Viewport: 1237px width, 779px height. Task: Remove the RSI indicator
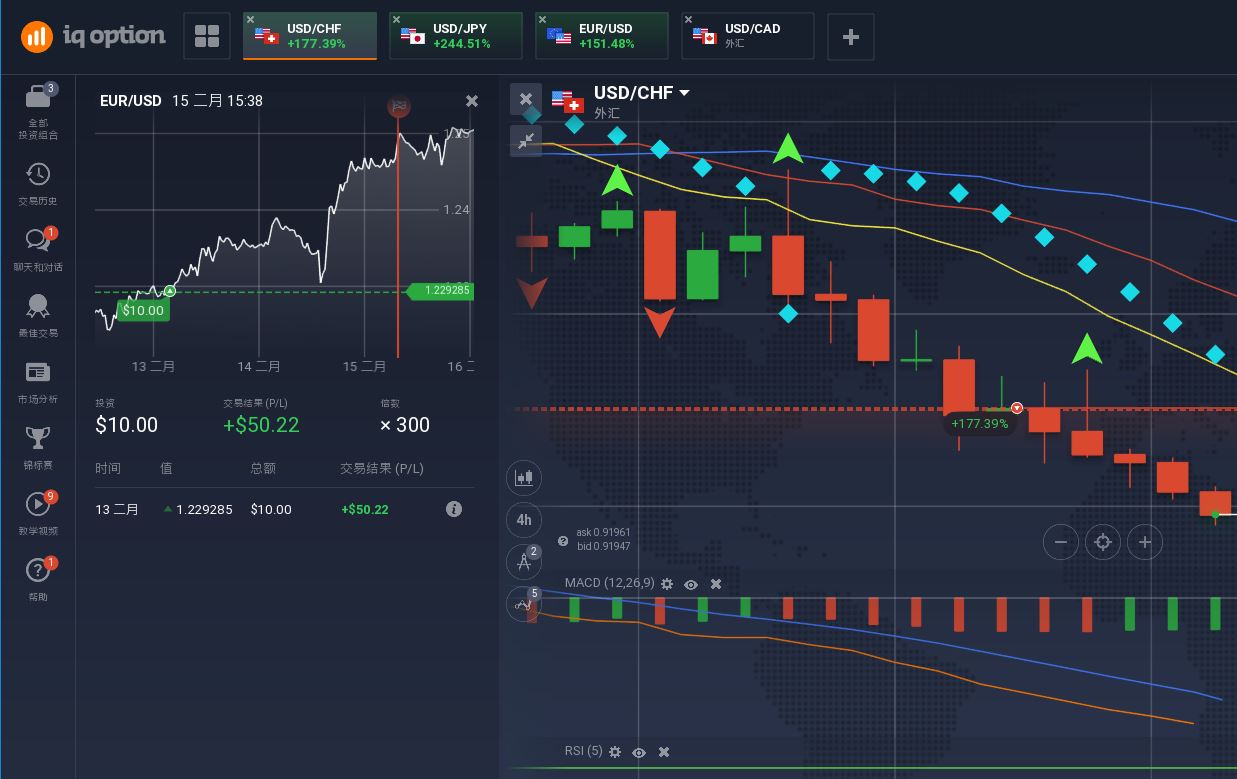pos(664,752)
